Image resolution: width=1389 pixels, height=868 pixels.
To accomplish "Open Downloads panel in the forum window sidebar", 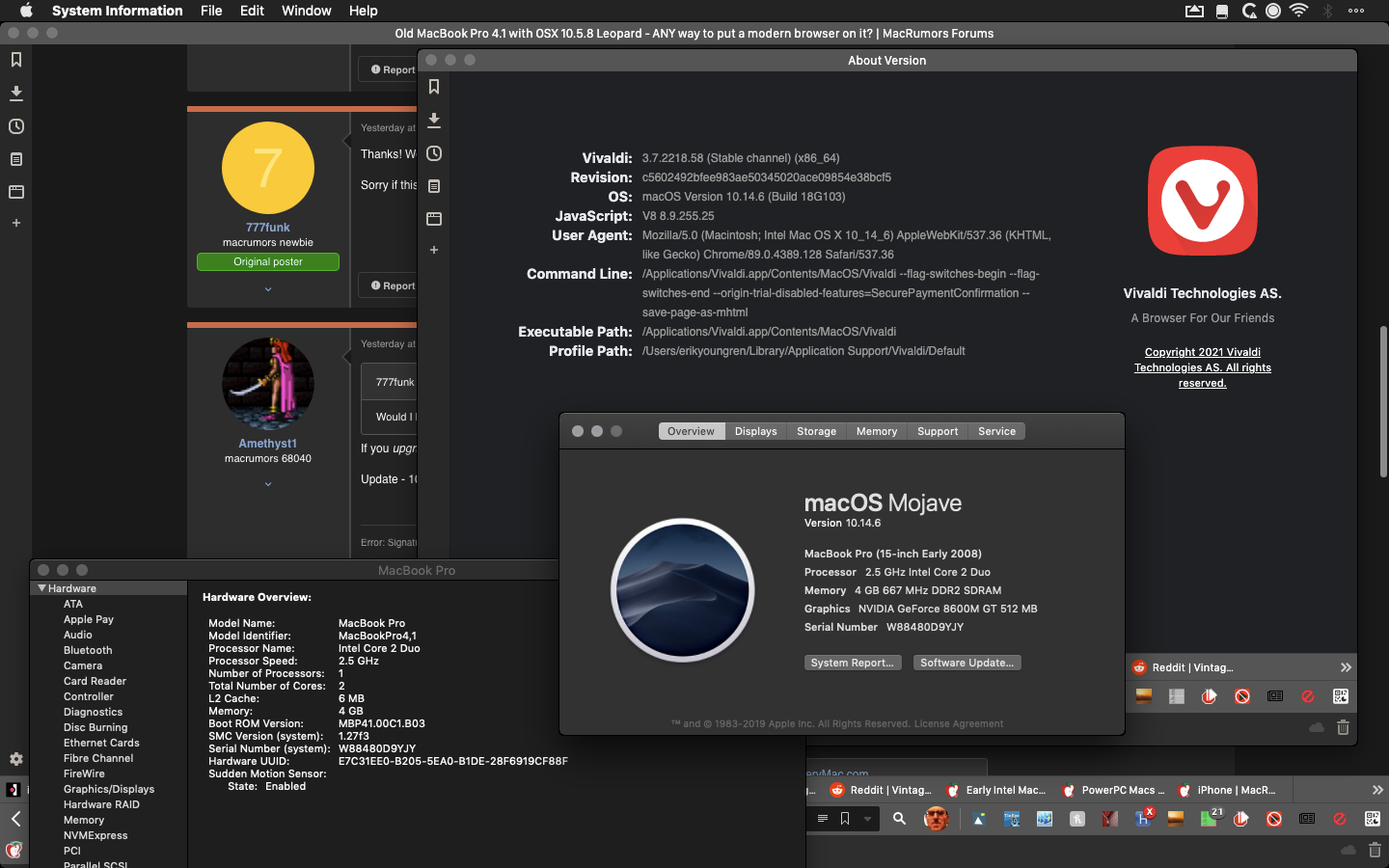I will click(x=16, y=94).
